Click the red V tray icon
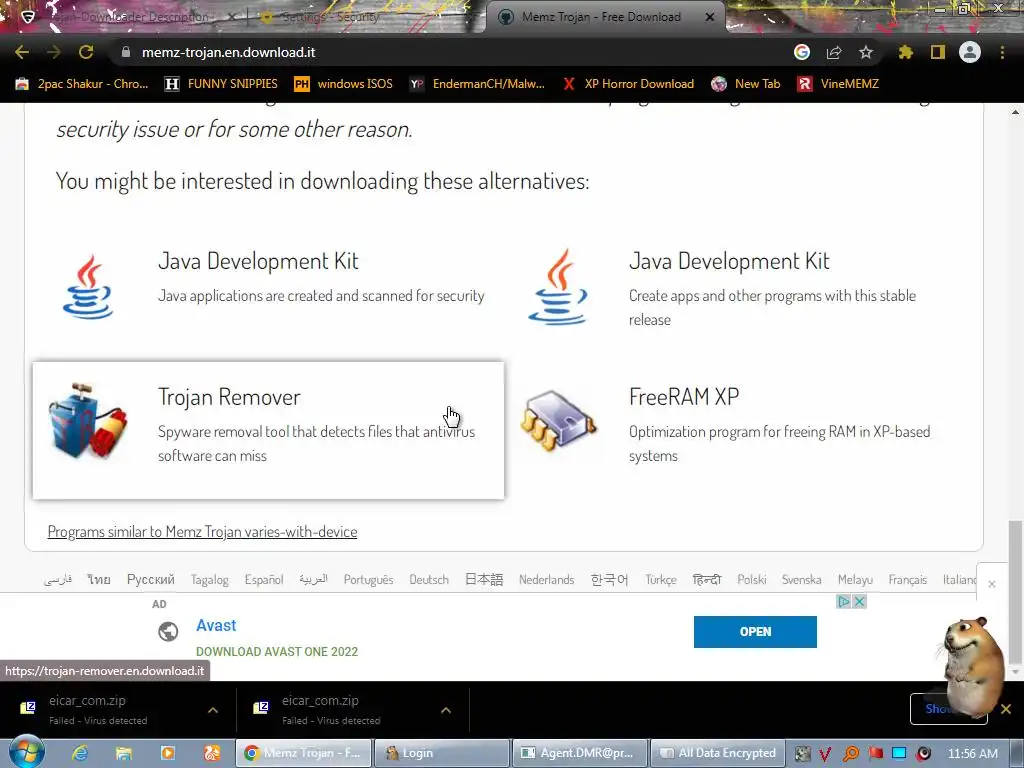This screenshot has width=1024, height=768. 825,754
